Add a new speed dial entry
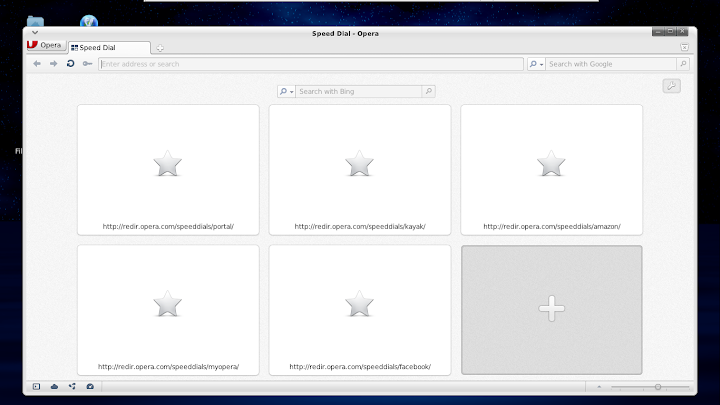720x405 pixels. pyautogui.click(x=551, y=310)
